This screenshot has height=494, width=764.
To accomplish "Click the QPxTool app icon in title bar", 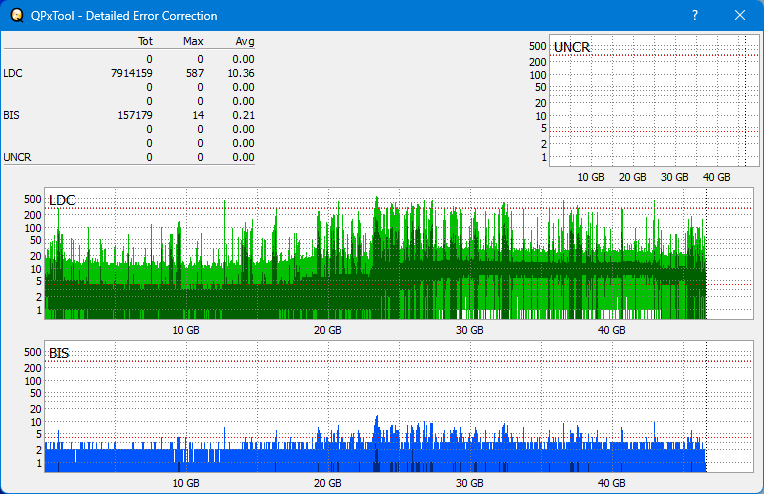I will pos(16,16).
